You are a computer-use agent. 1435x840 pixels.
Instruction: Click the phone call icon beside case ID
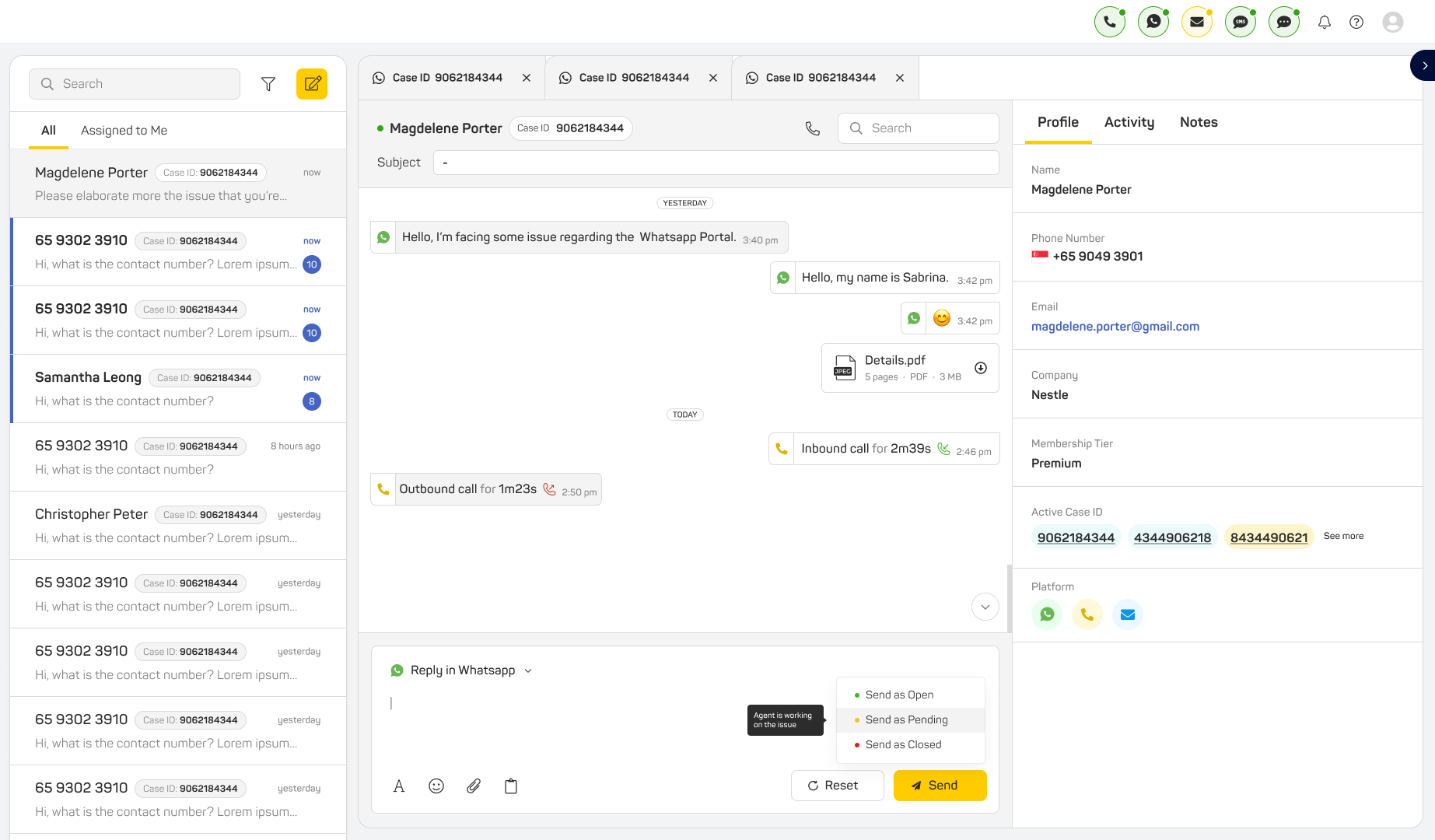pyautogui.click(x=813, y=128)
